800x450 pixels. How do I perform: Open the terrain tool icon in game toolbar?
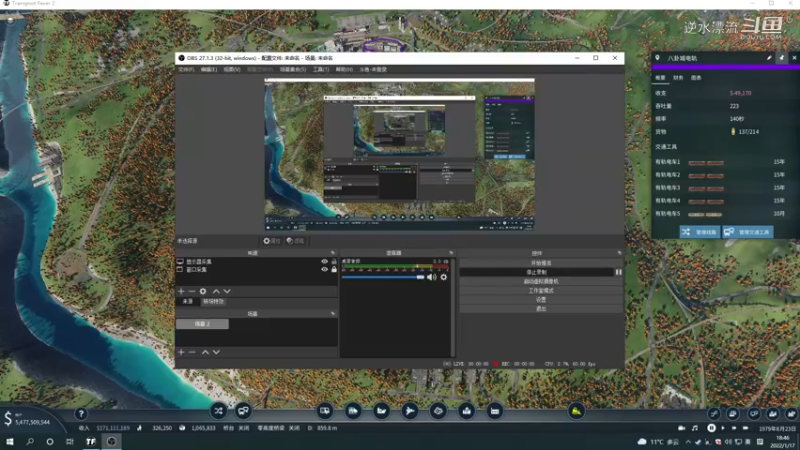click(x=438, y=411)
